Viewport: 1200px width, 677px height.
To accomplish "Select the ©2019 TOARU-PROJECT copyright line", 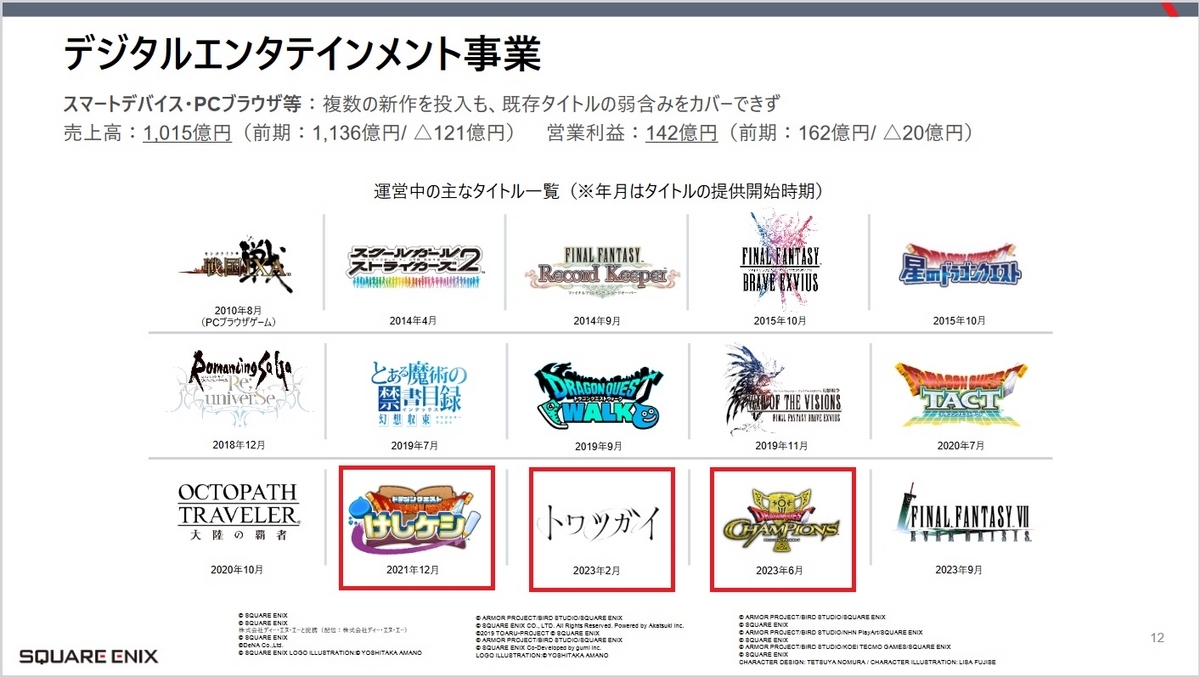I will (538, 632).
